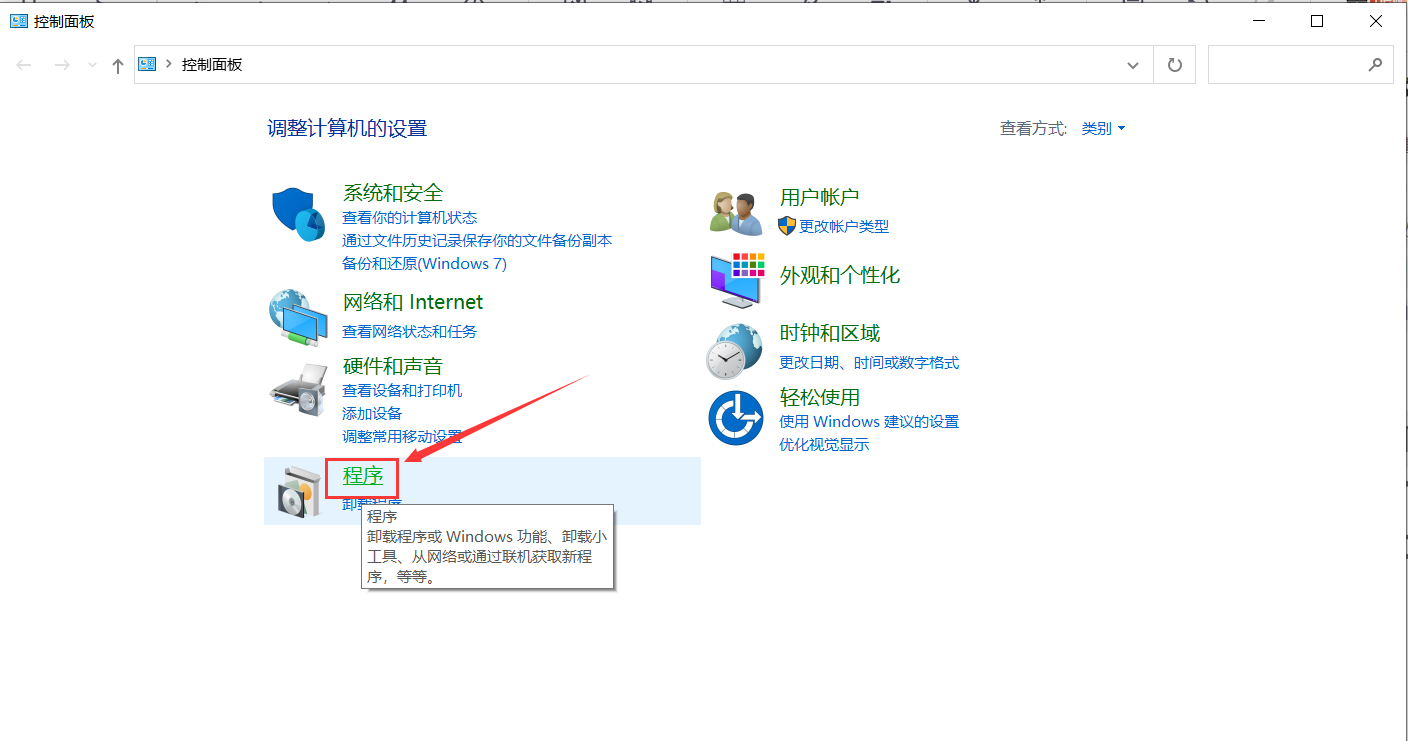Click the 添加设备 link
This screenshot has width=1408, height=741.
click(x=372, y=413)
